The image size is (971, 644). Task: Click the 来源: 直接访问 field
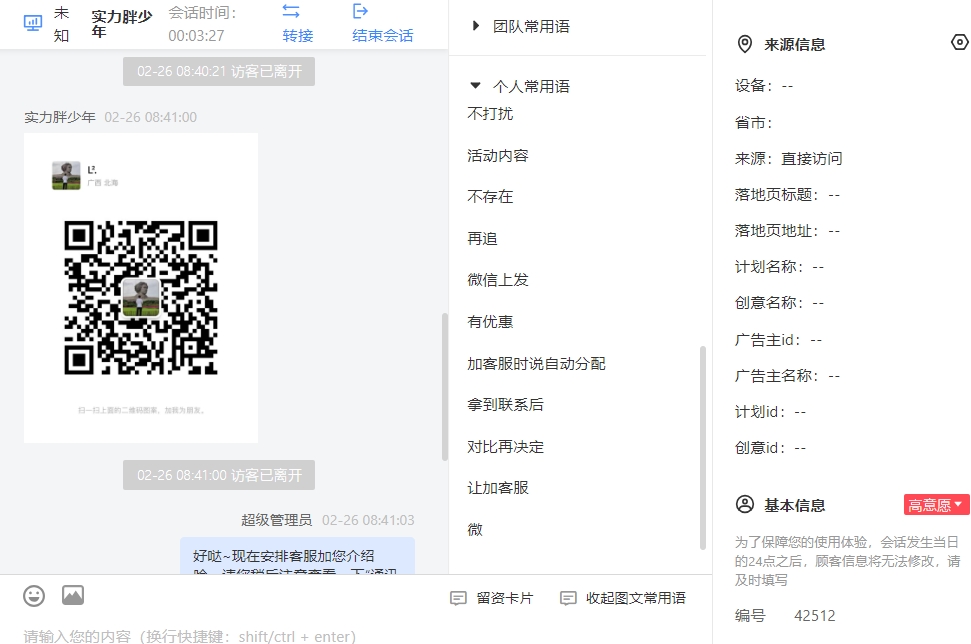[x=788, y=159]
